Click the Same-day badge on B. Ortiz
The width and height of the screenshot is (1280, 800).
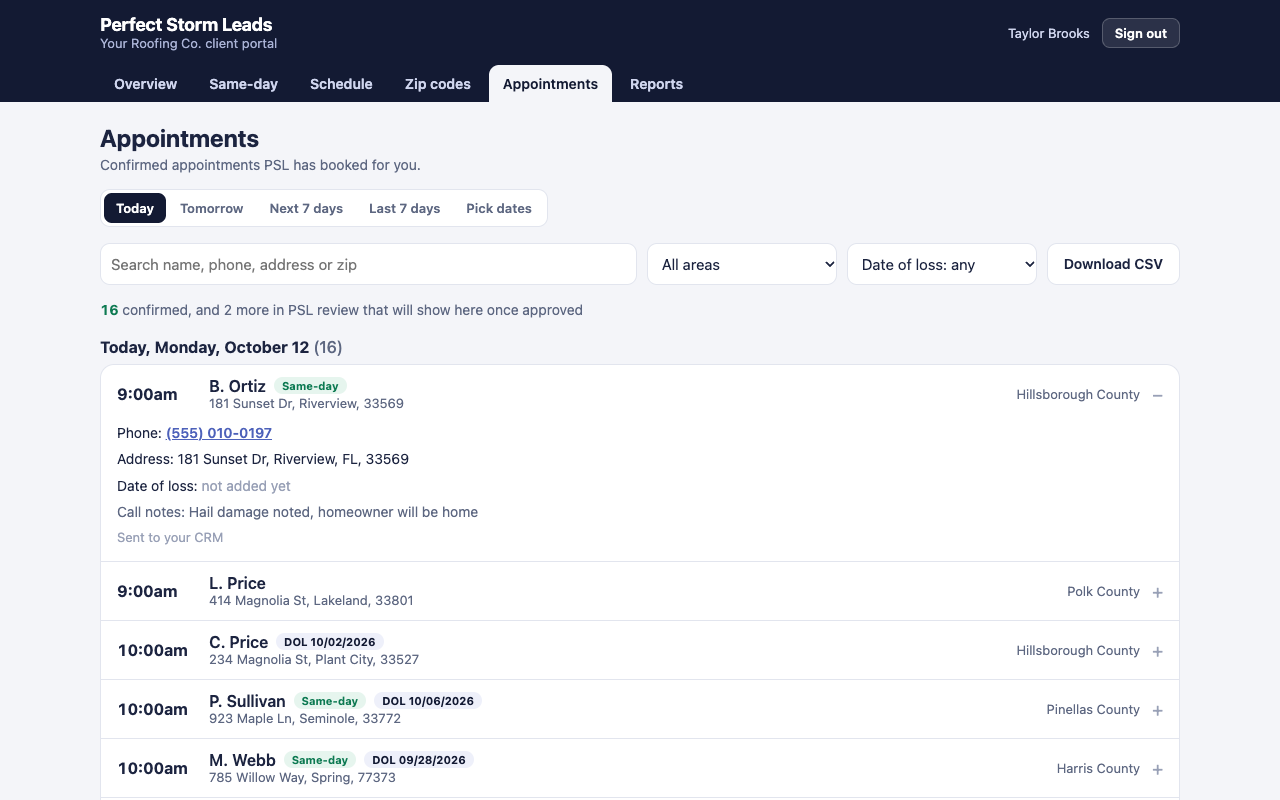click(310, 386)
